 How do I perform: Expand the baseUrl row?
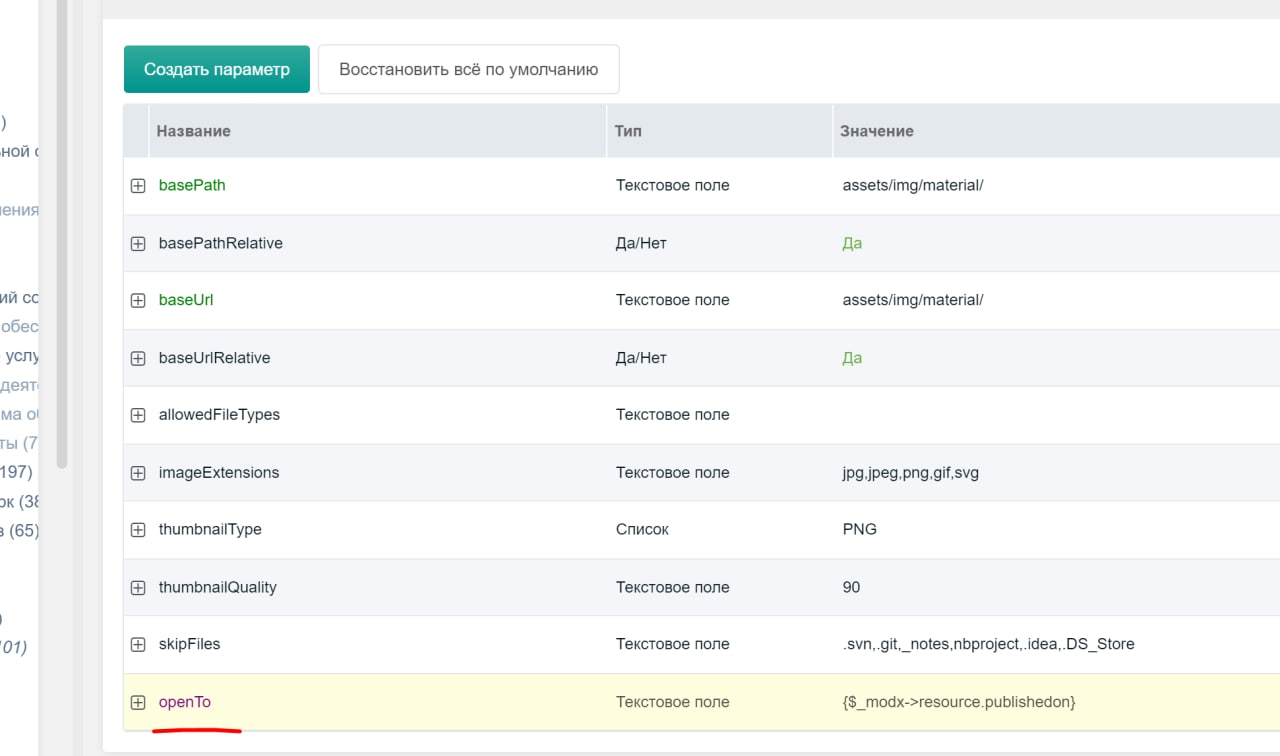(138, 301)
